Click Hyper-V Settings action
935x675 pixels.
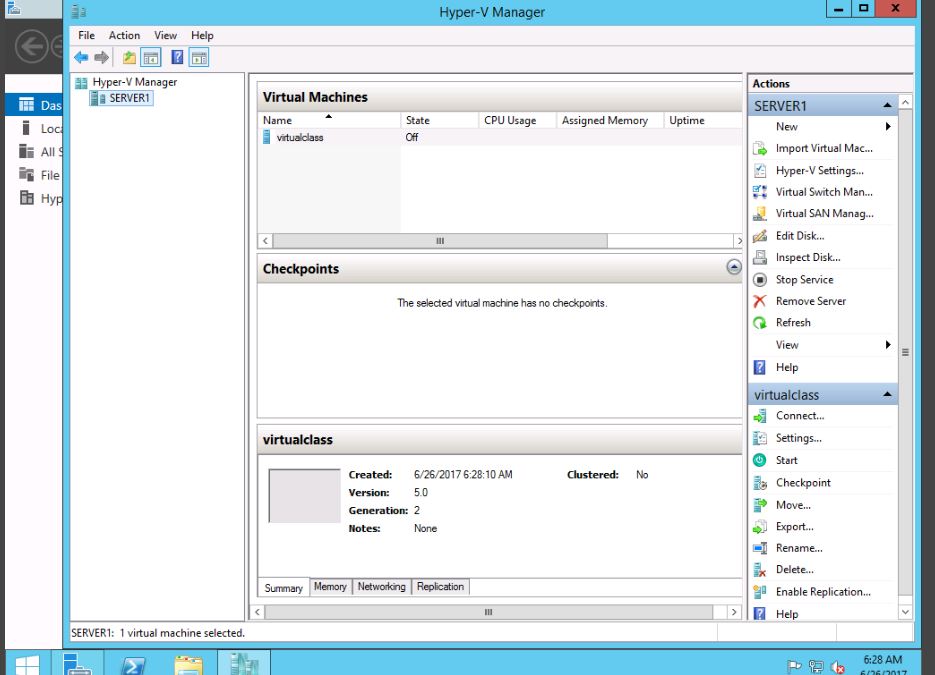pos(819,170)
